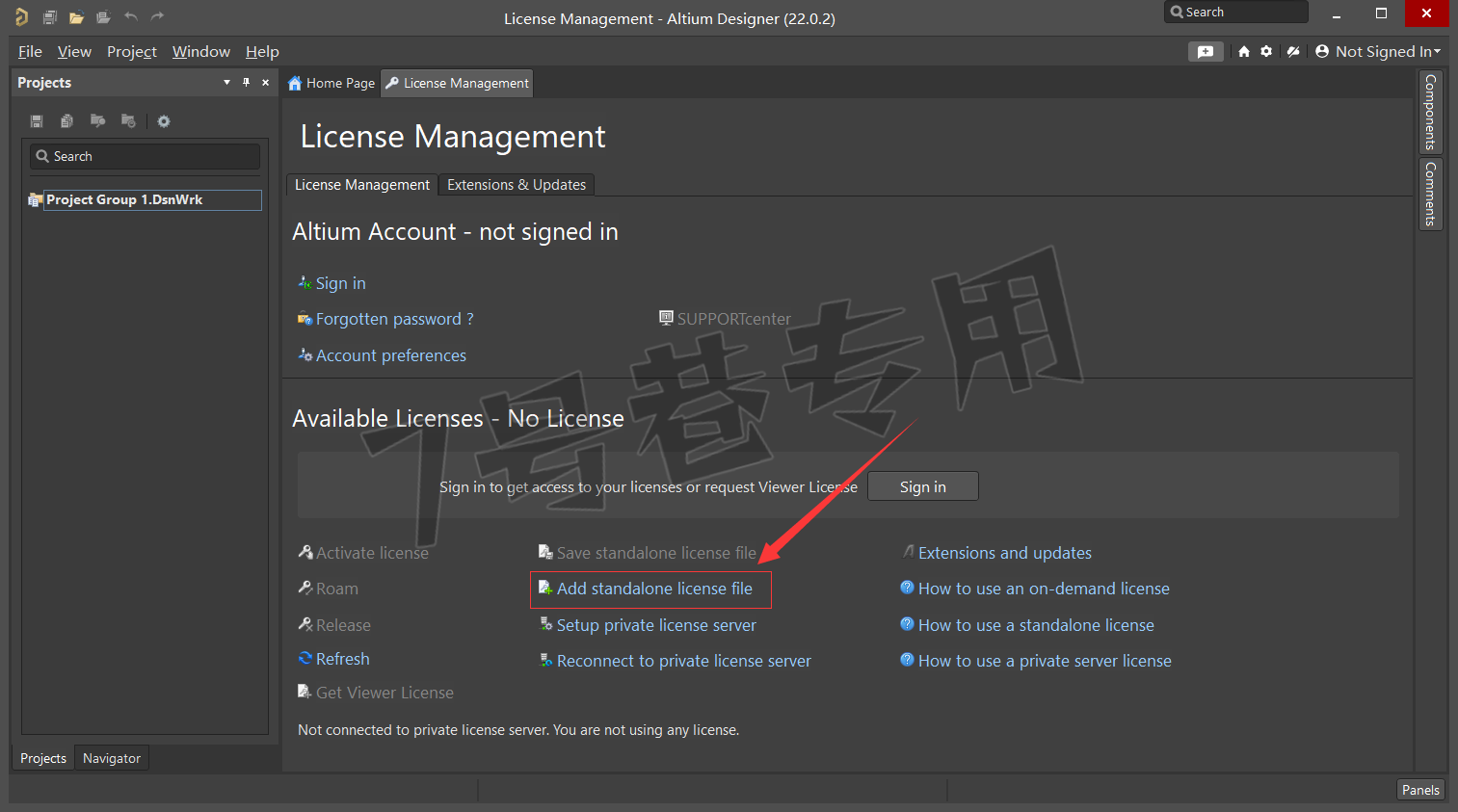The image size is (1458, 812).
Task: Open How to use an on-demand license
Action: click(1044, 589)
